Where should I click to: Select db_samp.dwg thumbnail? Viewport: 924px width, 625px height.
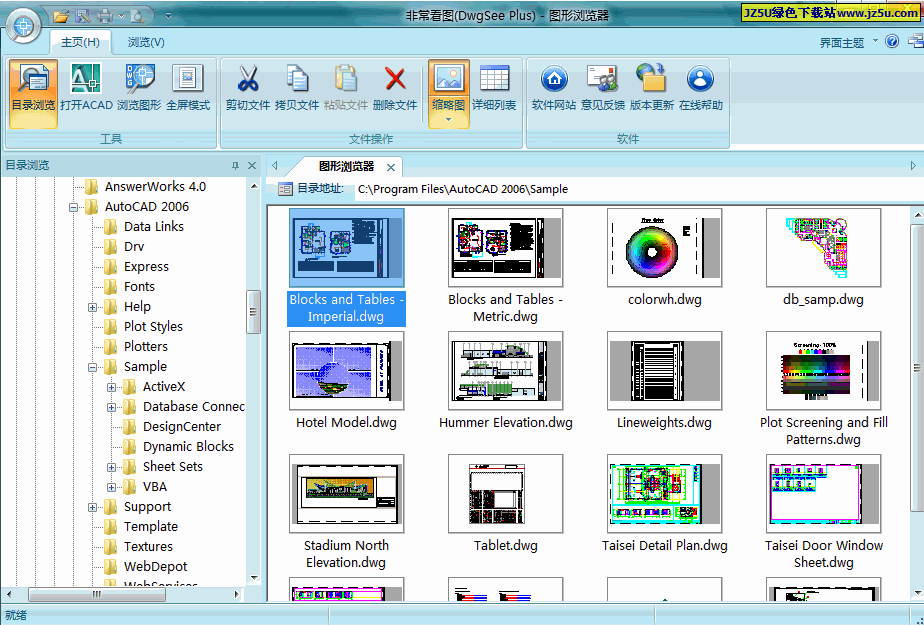(823, 247)
